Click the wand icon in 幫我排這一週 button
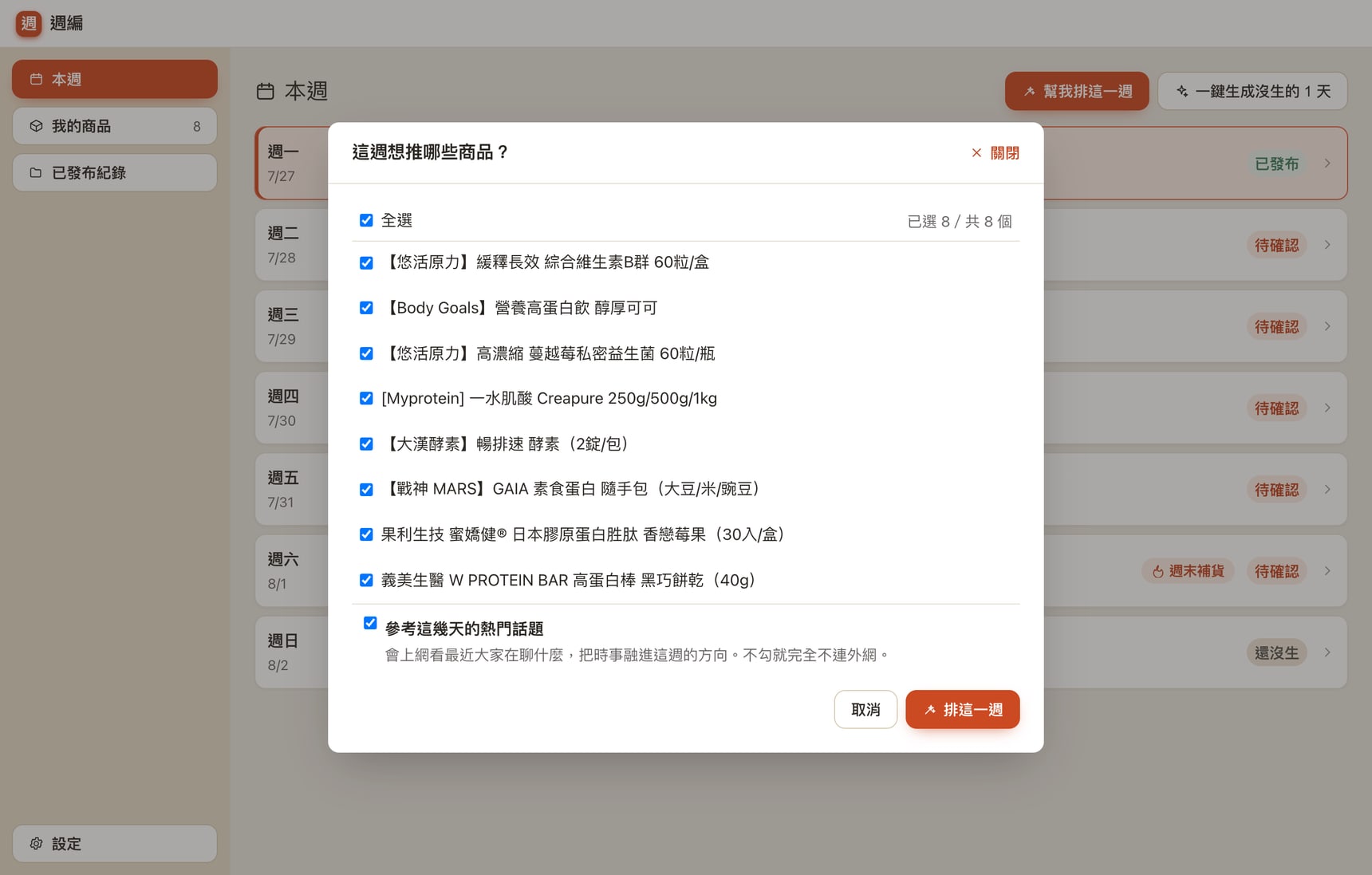The width and height of the screenshot is (1372, 875). [x=1030, y=91]
